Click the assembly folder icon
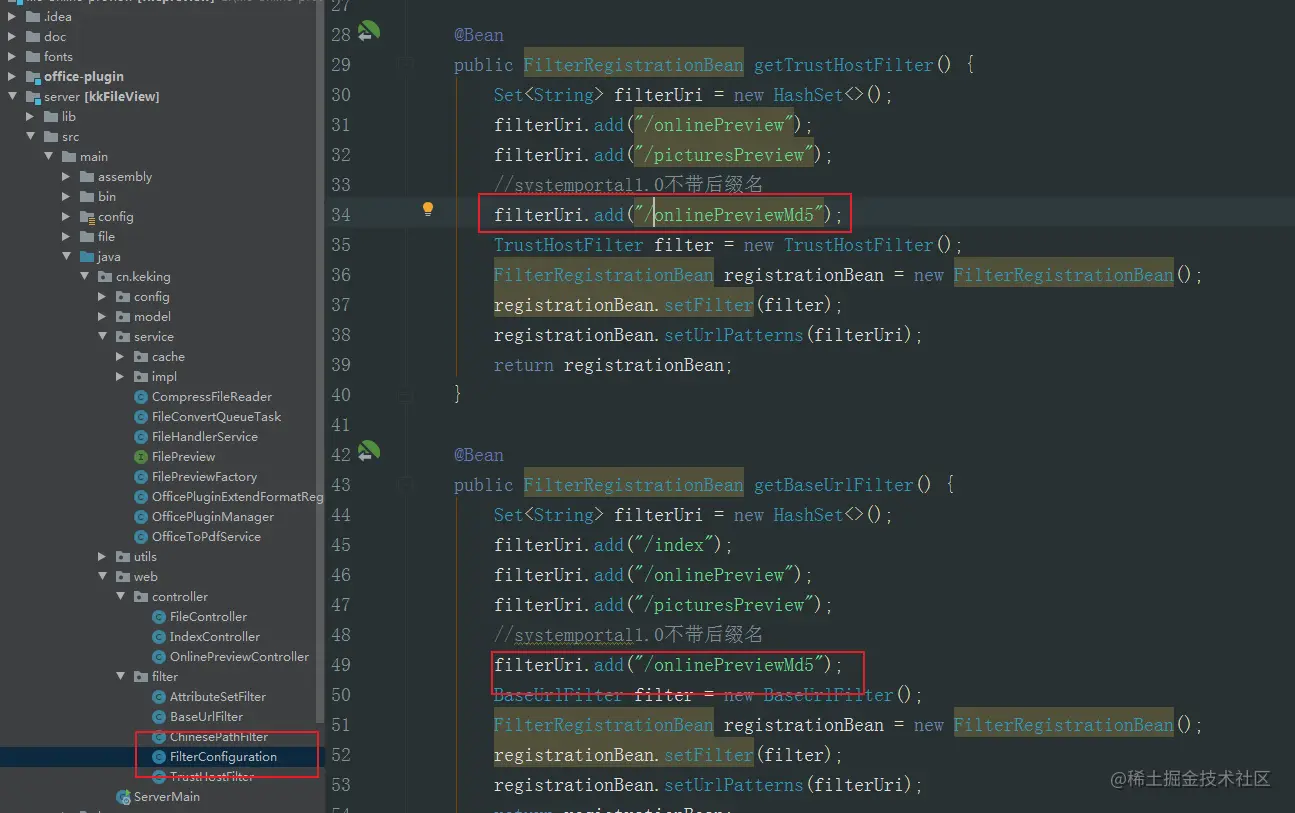Screen dimensions: 1295x813 [x=87, y=177]
